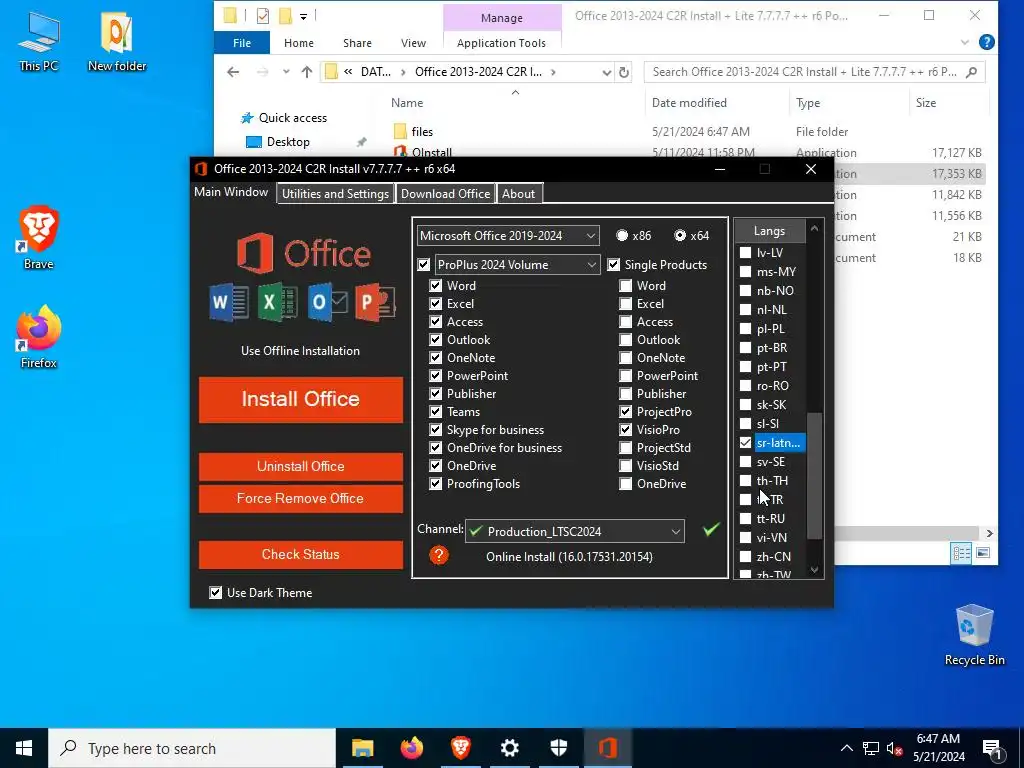Open the Microsoft Office 2019-2024 version dropdown

[x=508, y=235]
